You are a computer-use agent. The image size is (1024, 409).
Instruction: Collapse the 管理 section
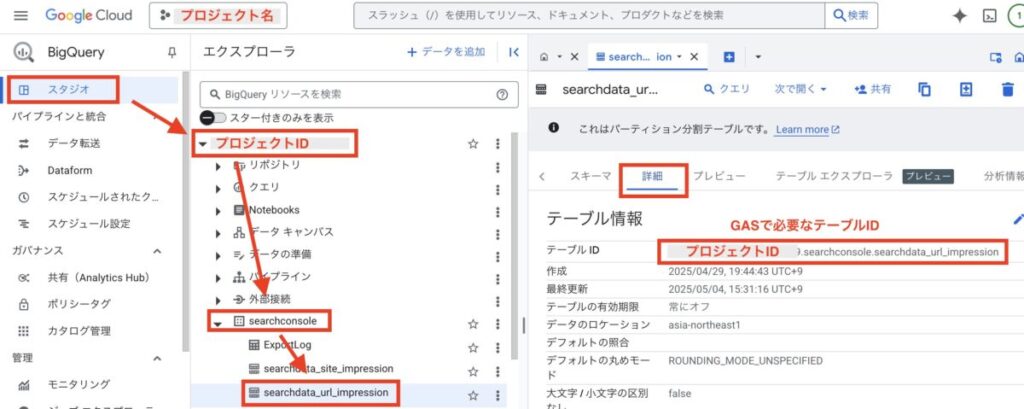[x=157, y=358]
